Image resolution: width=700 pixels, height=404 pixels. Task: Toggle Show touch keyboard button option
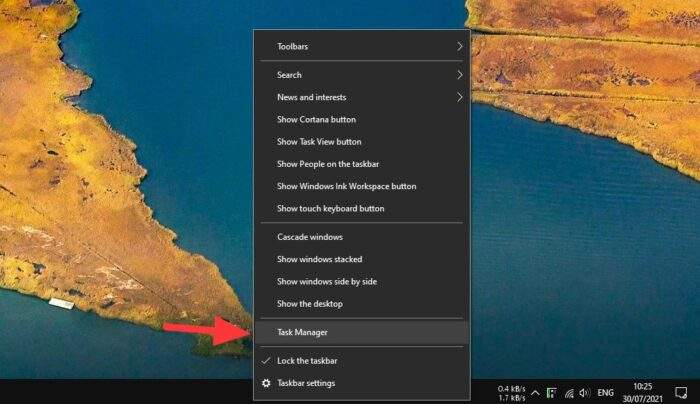tap(362, 208)
